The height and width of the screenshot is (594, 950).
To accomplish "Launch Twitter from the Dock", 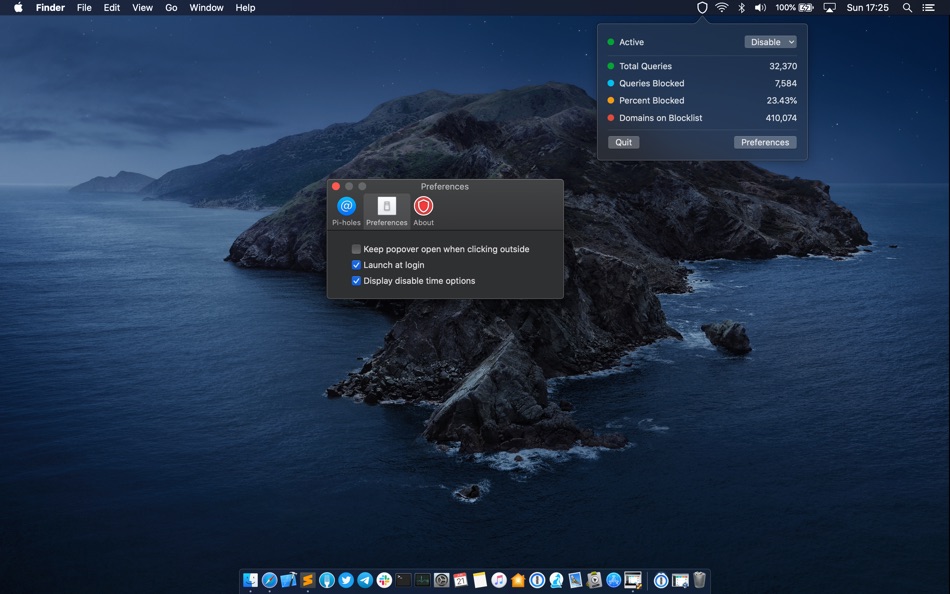I will pos(346,580).
